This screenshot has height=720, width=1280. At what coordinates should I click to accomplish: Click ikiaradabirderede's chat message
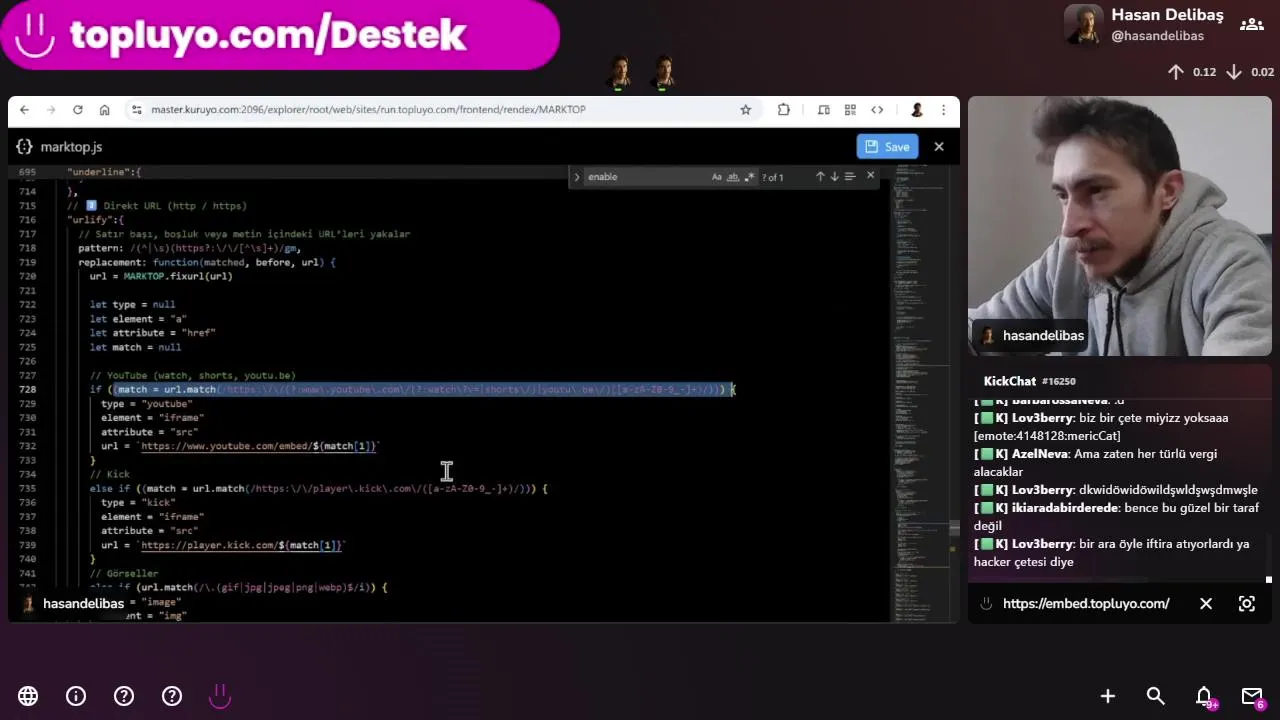1116,517
